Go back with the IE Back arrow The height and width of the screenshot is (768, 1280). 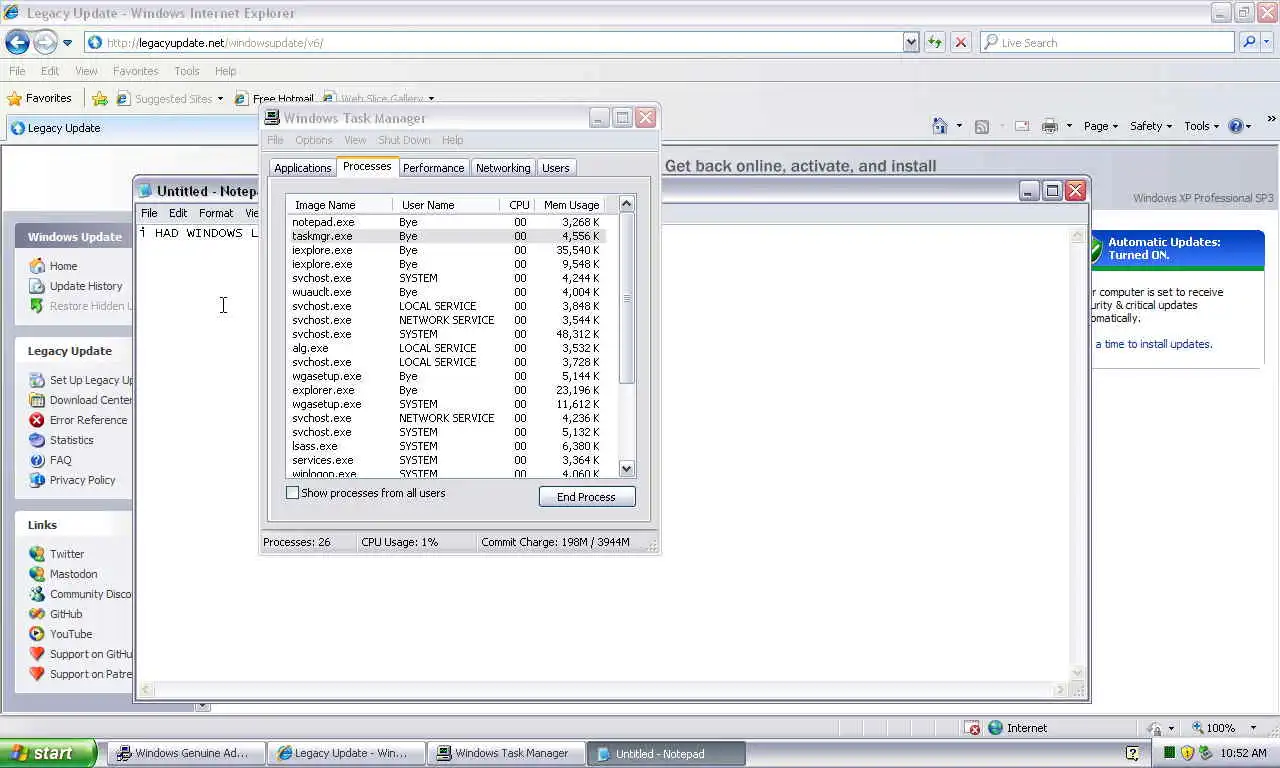click(17, 42)
